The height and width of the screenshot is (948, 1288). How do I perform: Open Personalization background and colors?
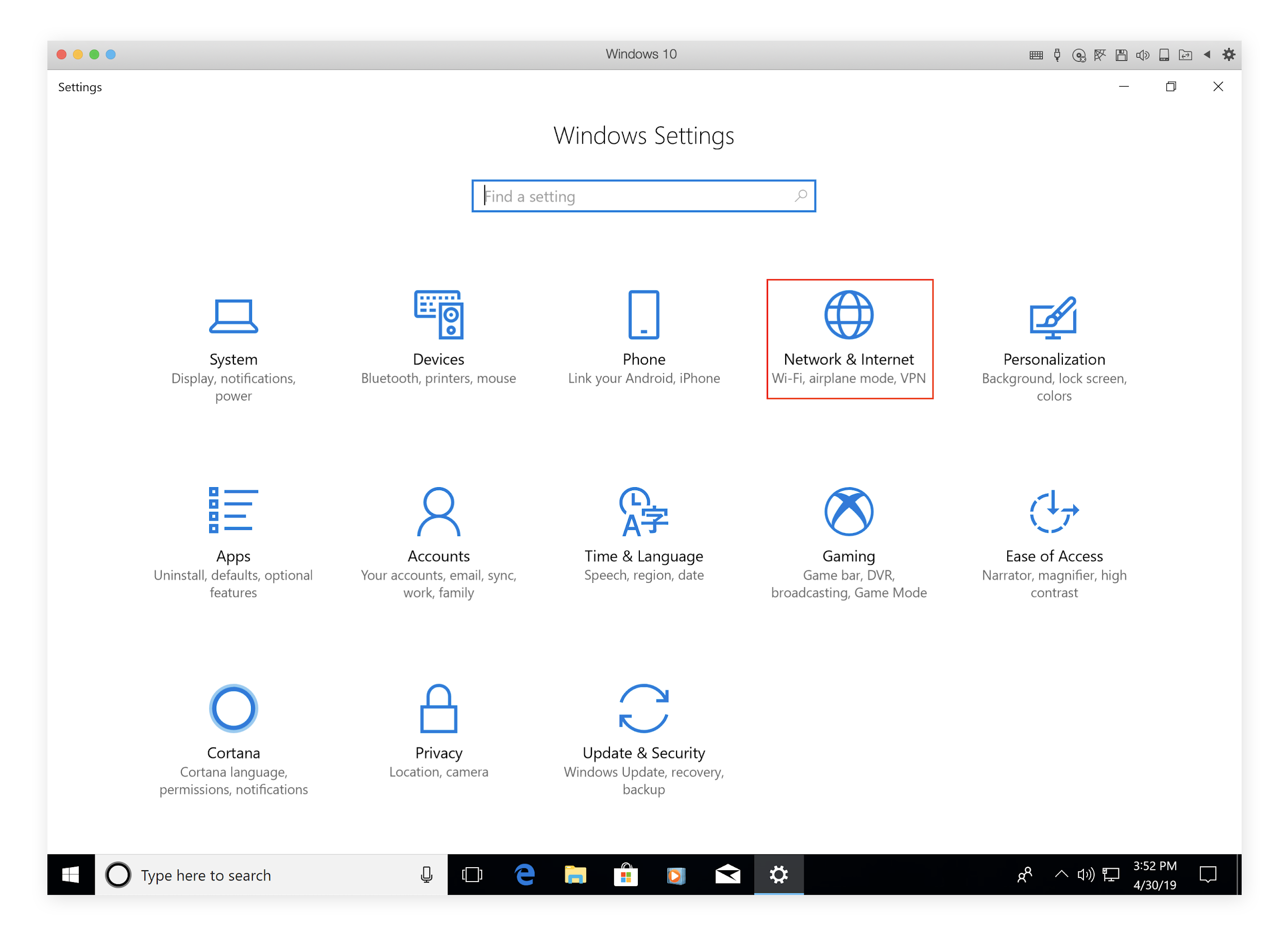(x=1053, y=340)
